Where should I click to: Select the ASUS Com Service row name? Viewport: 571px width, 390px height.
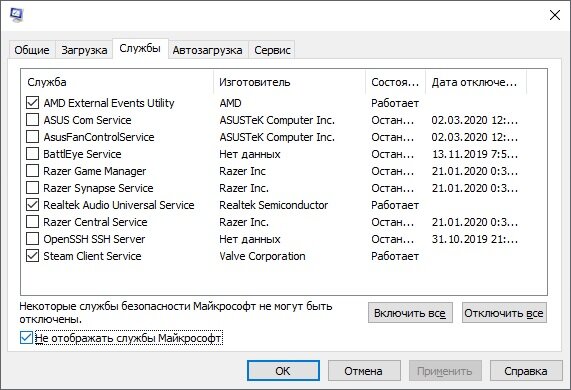pyautogui.click(x=87, y=120)
